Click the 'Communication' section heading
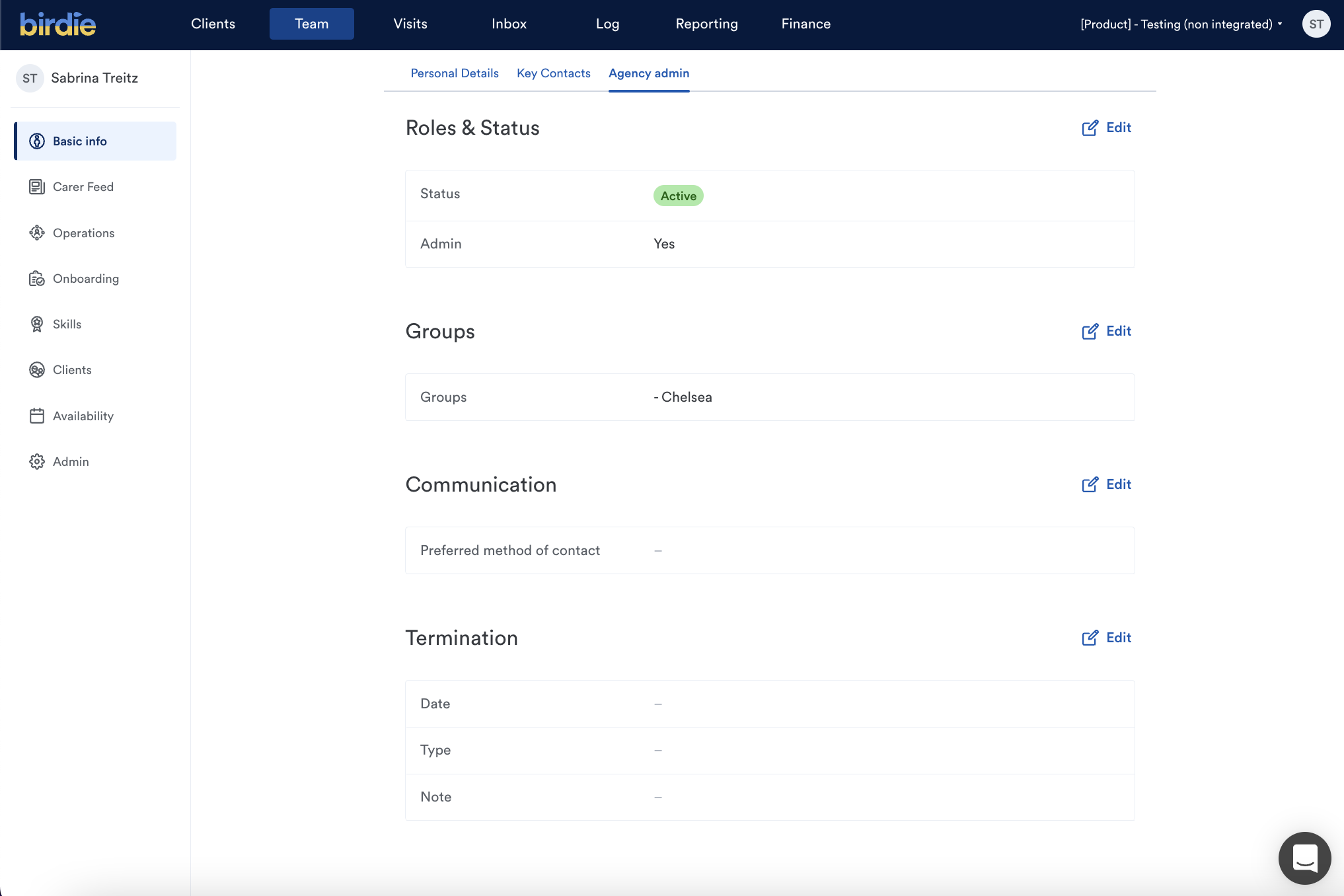Screen dimensions: 1344x896 coord(481,484)
